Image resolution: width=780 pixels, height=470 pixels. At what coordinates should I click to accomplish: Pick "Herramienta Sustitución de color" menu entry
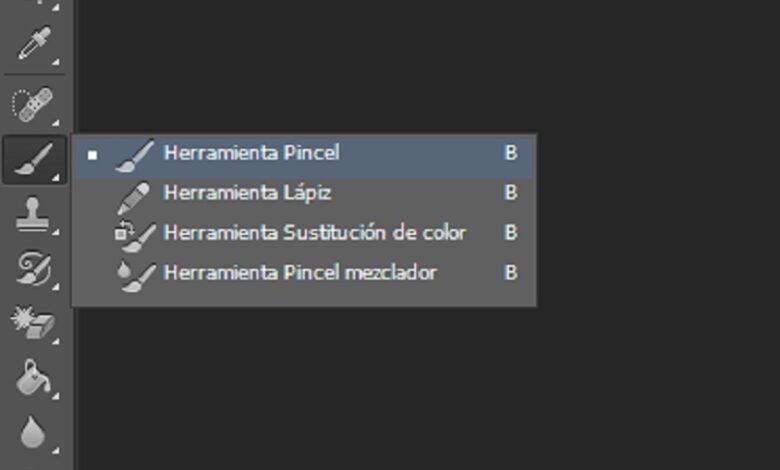[314, 232]
